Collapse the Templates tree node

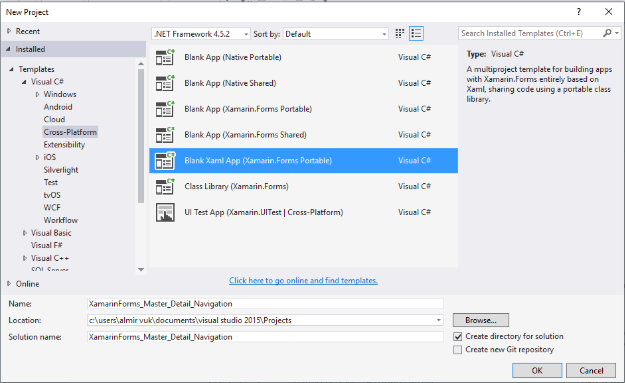(x=12, y=69)
